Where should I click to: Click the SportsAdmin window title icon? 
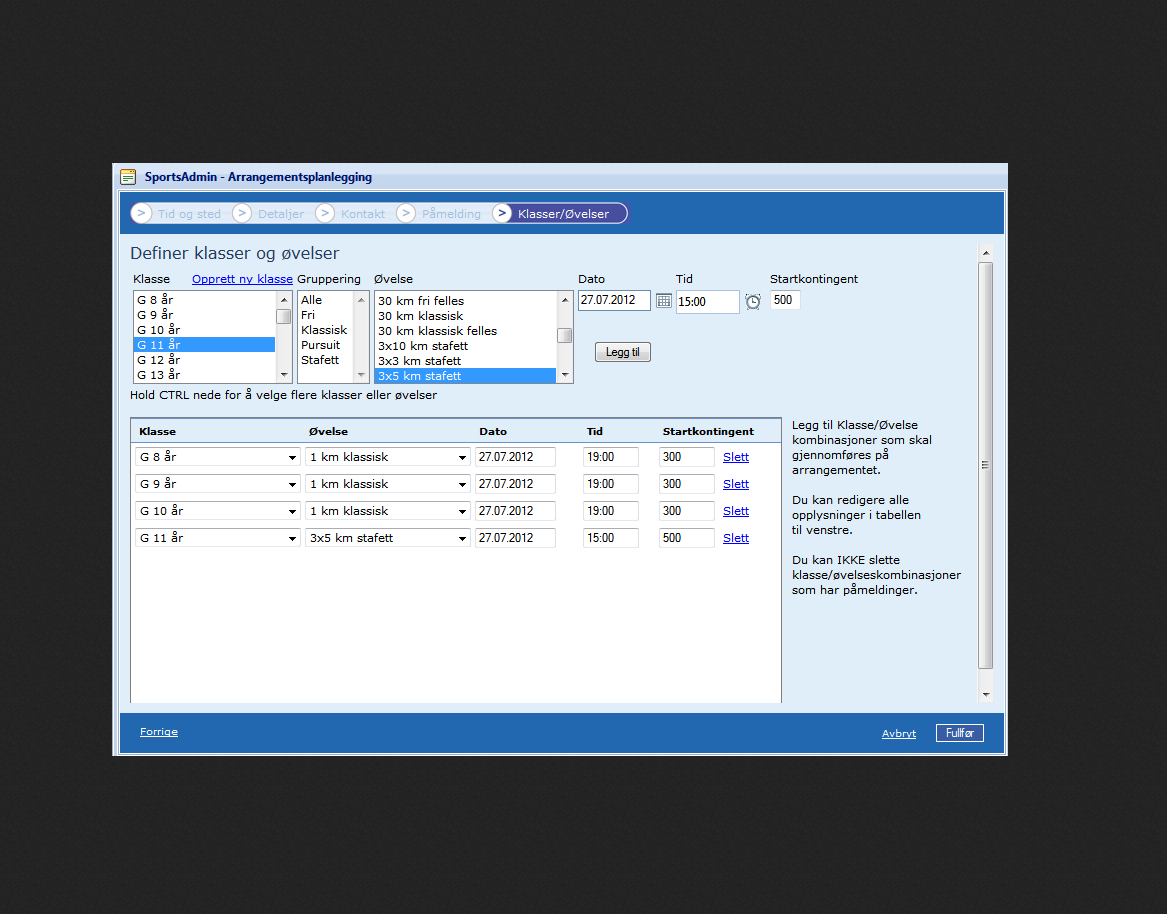[x=128, y=177]
